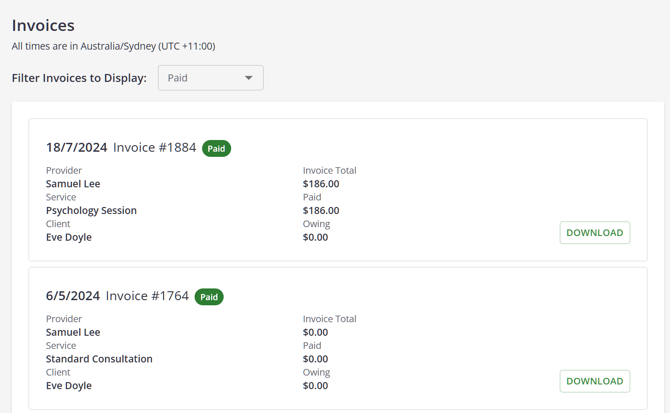Click the 6/5/2024 invoice date
670x413 pixels.
tap(73, 296)
